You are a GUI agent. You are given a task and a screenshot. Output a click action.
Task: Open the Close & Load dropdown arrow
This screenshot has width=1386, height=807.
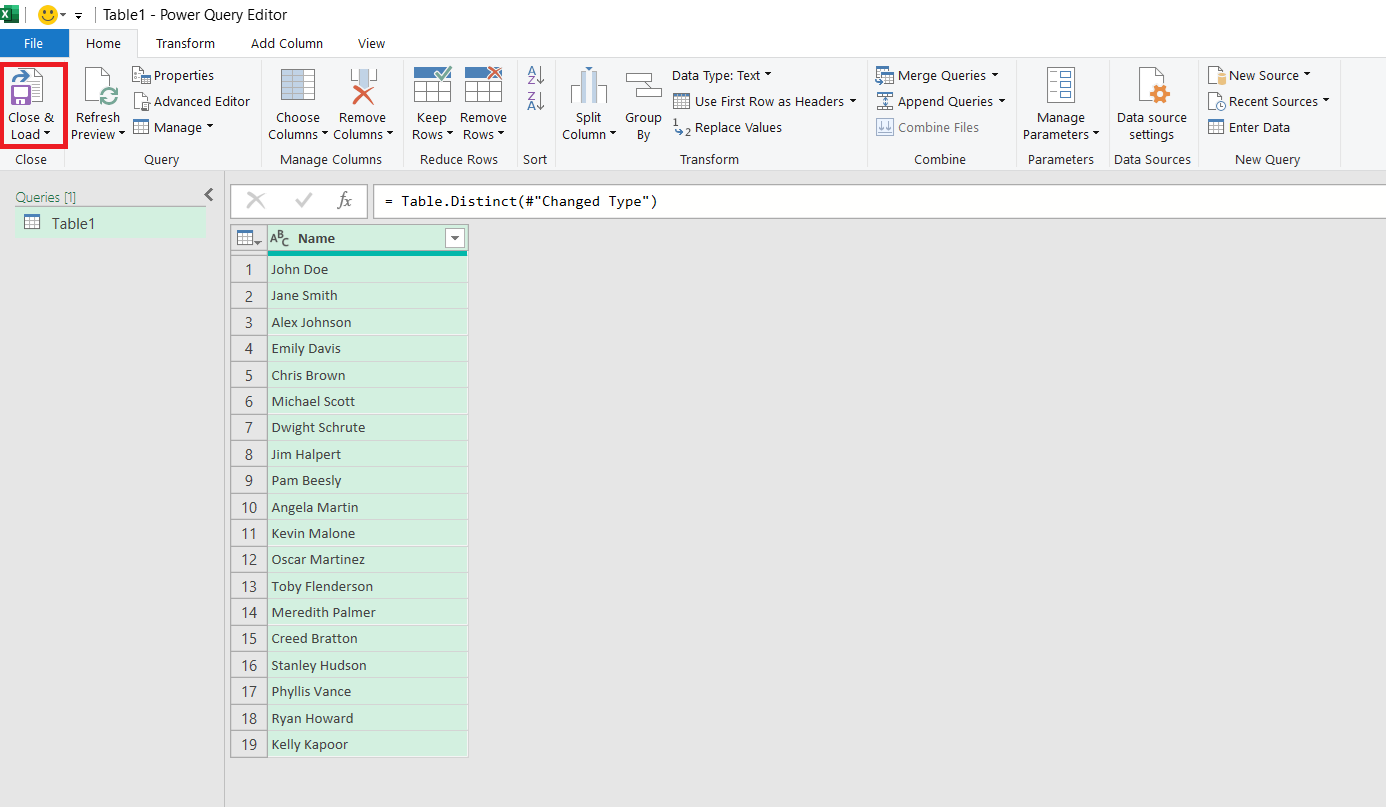47,135
